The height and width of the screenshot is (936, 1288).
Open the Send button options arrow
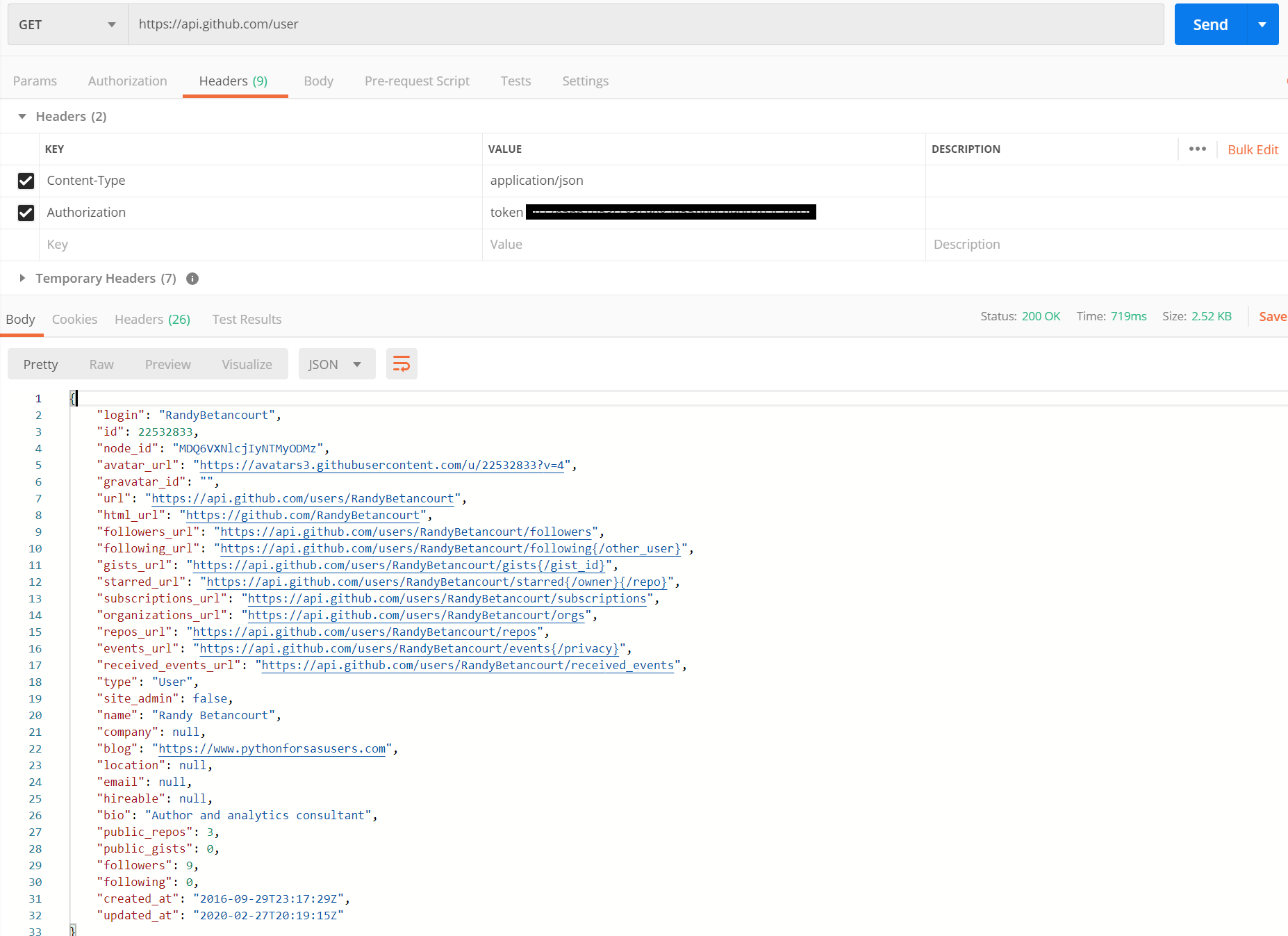tap(1262, 24)
